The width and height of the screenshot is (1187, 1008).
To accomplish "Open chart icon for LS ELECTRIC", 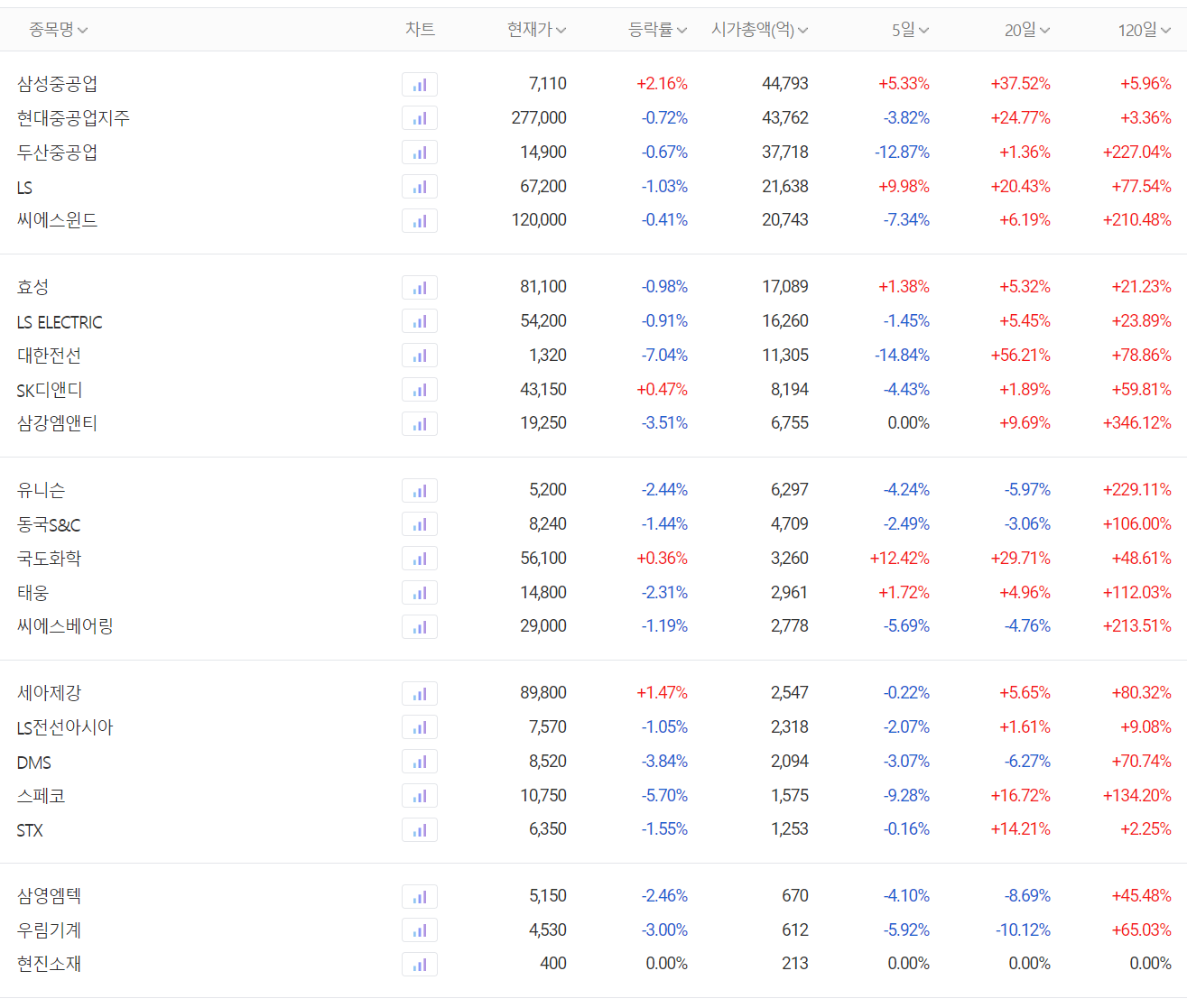I will [420, 321].
